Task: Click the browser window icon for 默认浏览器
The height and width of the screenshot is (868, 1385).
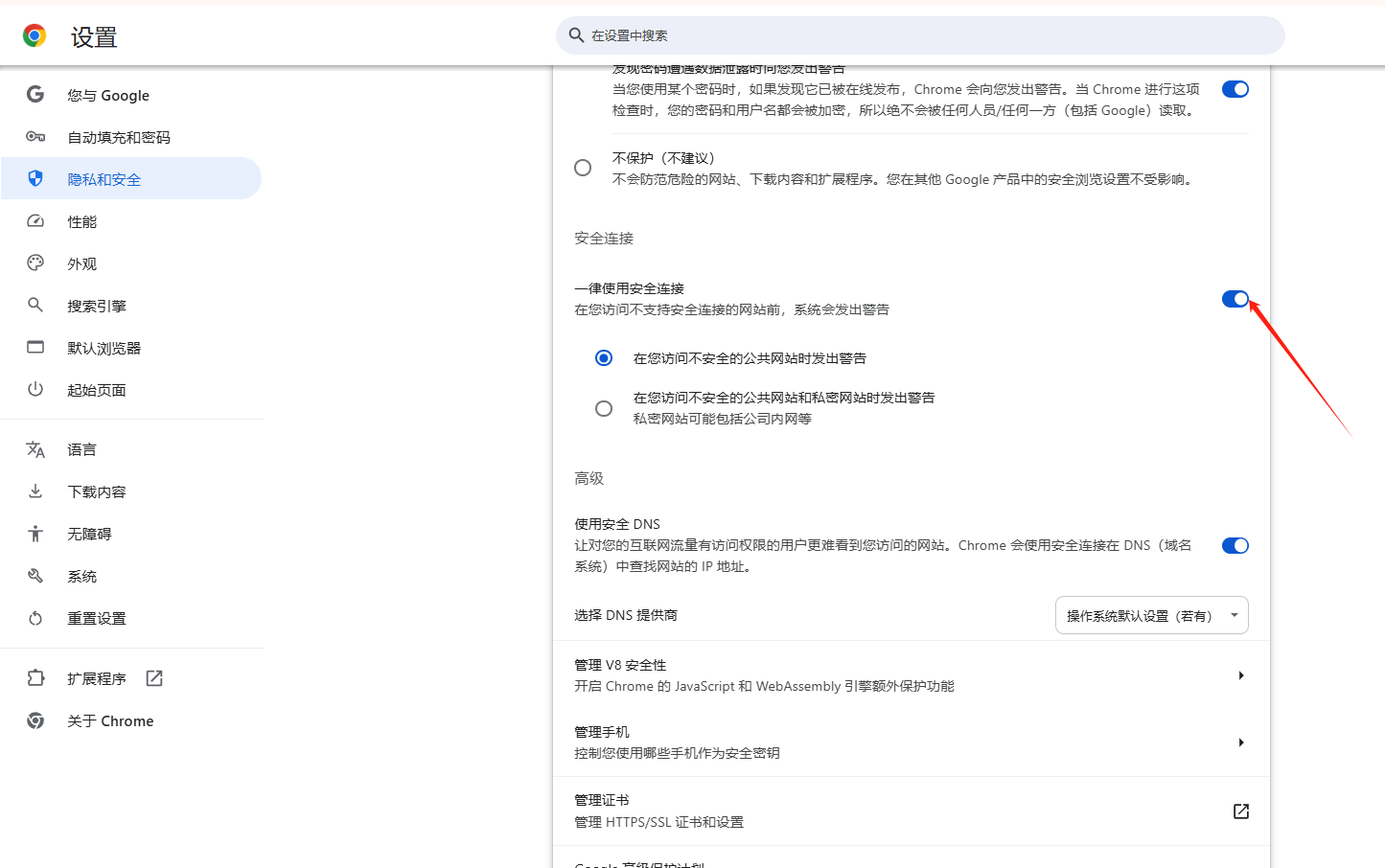Action: coord(35,348)
